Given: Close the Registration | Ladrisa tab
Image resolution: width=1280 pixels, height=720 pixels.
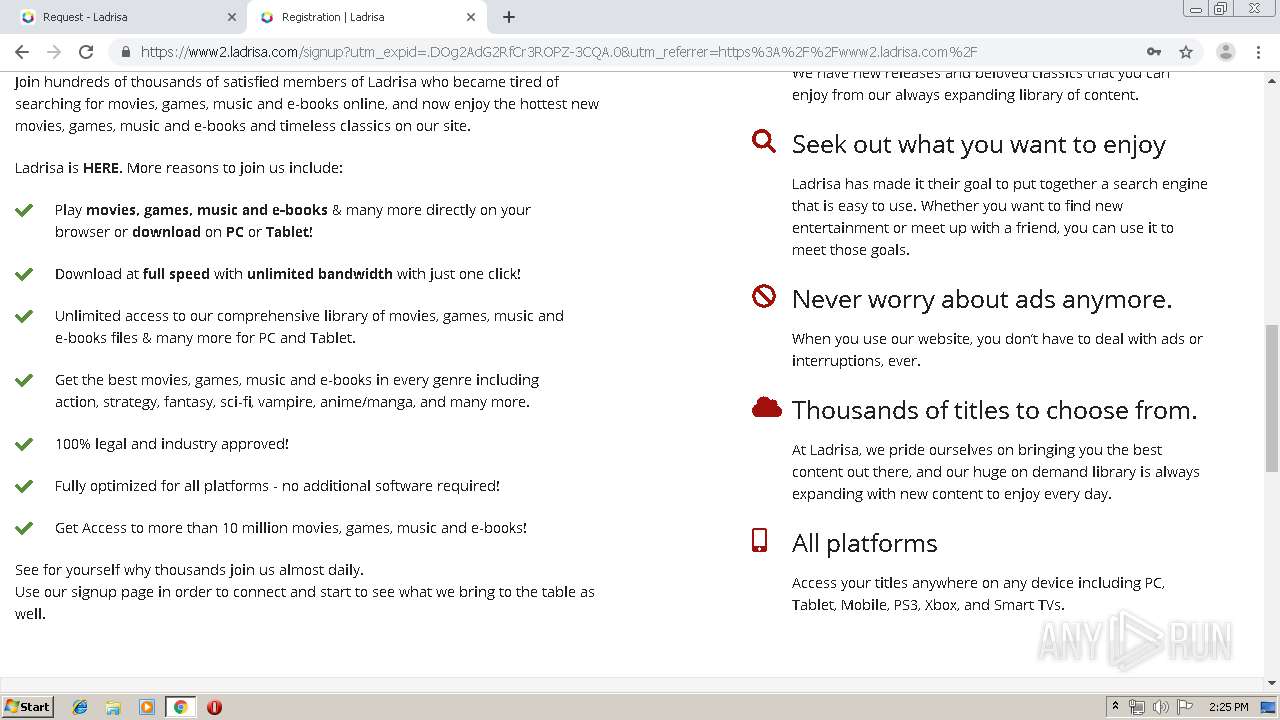Looking at the screenshot, I should (471, 17).
